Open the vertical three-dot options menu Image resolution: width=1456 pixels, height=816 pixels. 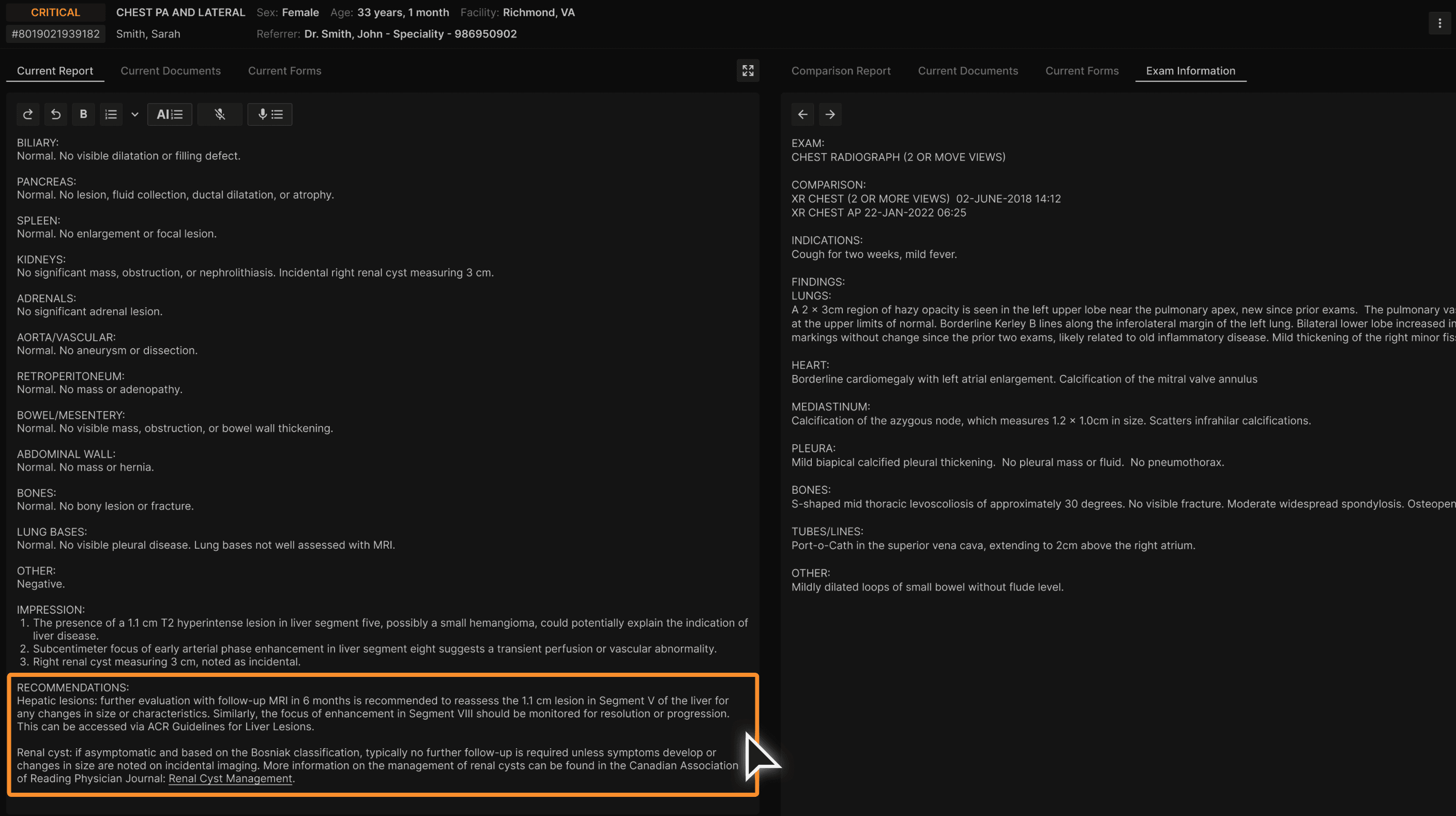click(x=1439, y=23)
